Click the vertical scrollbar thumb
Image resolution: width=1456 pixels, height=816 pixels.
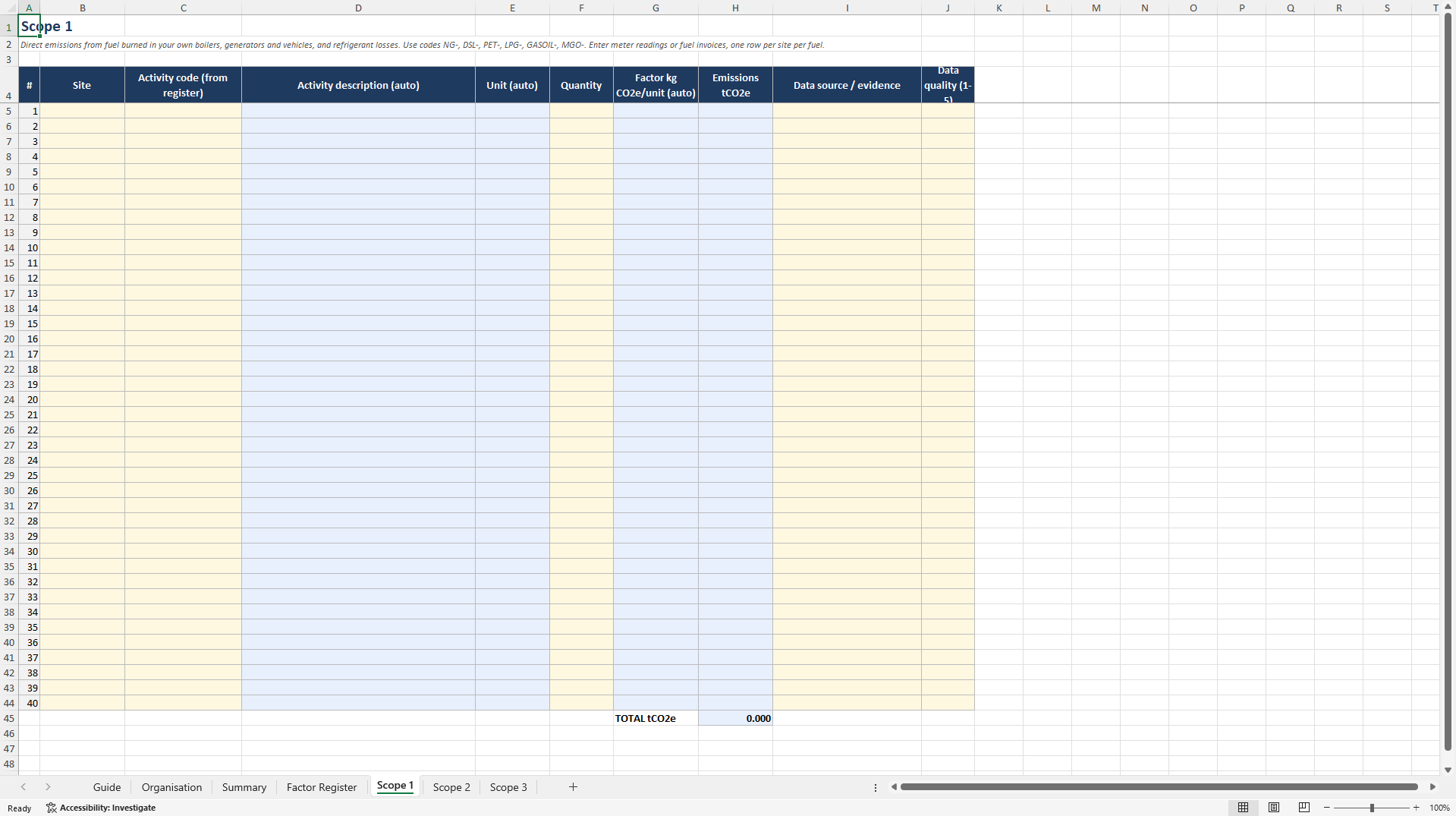click(1448, 382)
